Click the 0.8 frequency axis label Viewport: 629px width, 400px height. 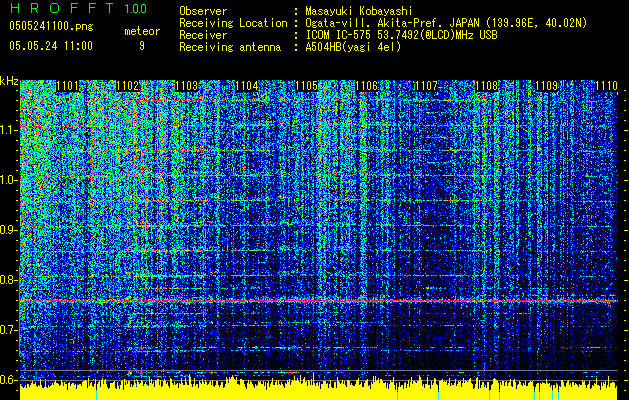point(9,280)
